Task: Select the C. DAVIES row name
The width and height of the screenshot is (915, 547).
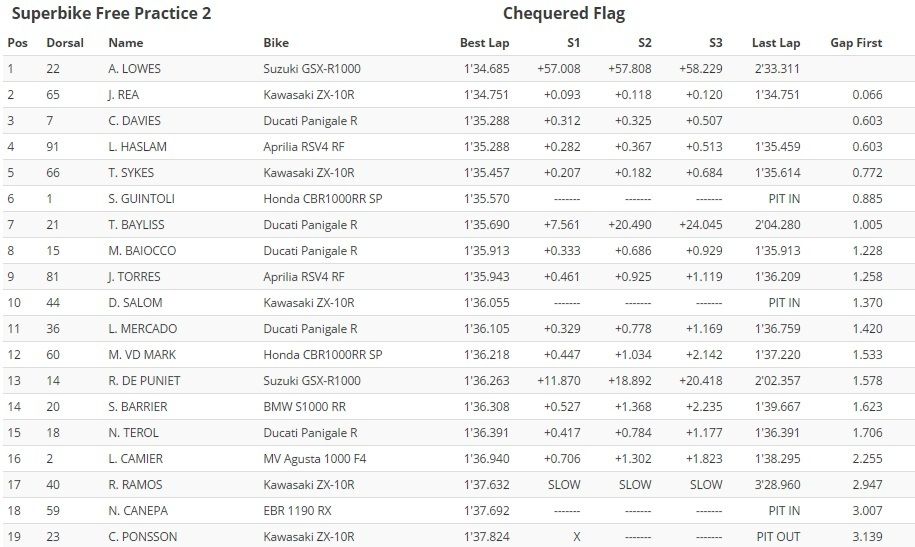Action: (x=134, y=121)
